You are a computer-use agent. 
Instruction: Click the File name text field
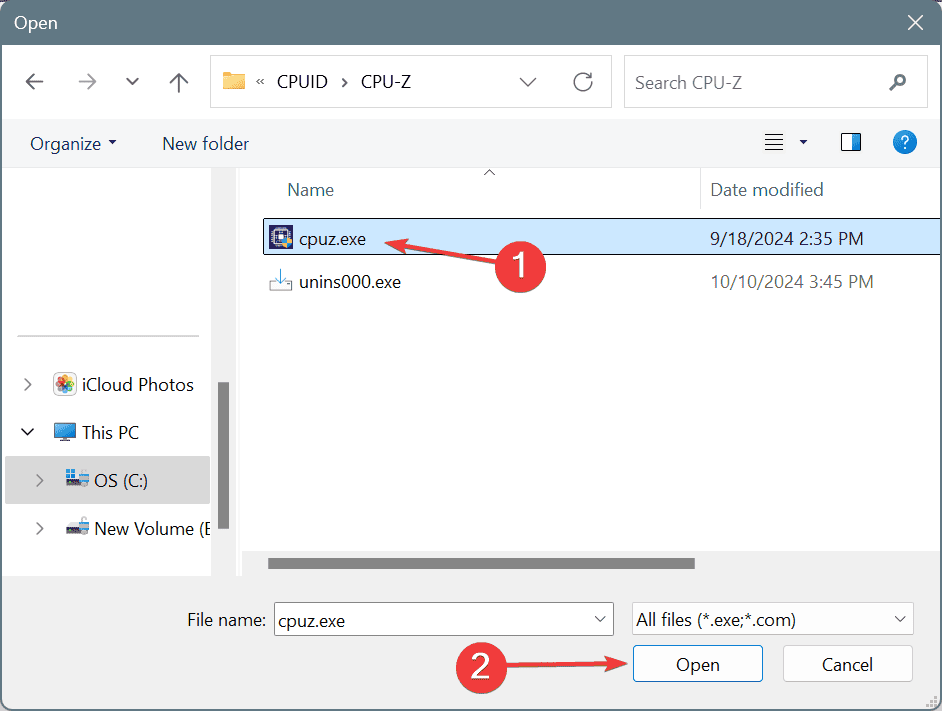pyautogui.click(x=443, y=619)
